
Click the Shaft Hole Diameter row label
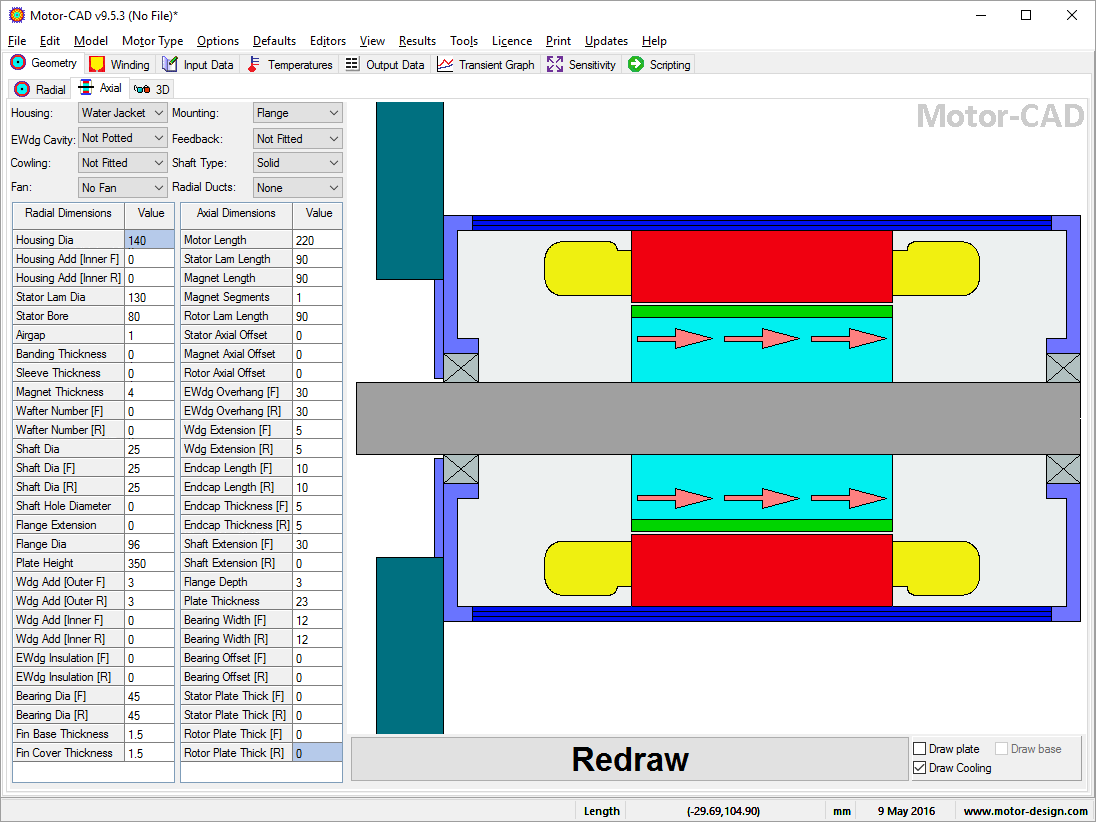(x=68, y=506)
